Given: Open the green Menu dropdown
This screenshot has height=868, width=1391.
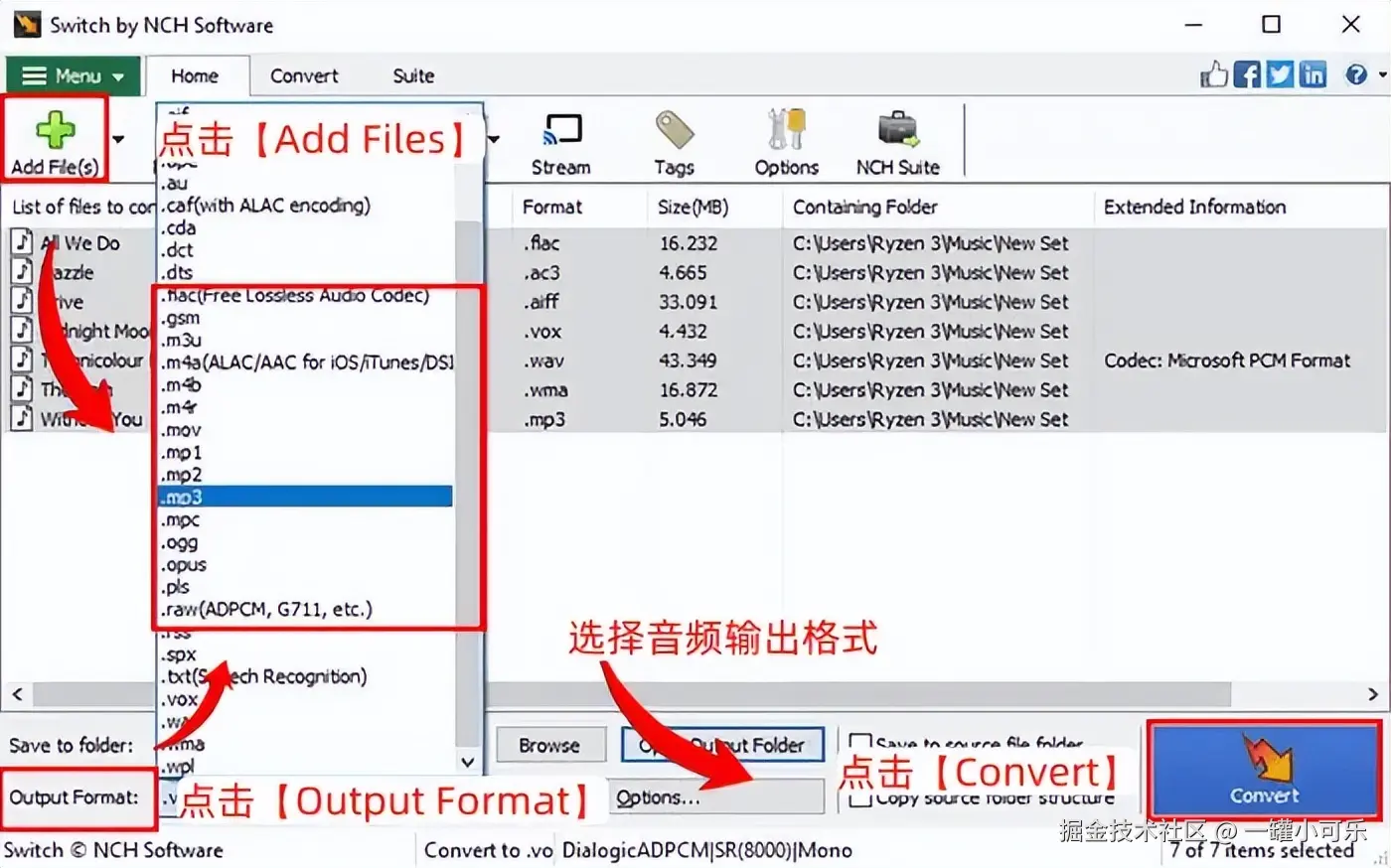Looking at the screenshot, I should [72, 75].
